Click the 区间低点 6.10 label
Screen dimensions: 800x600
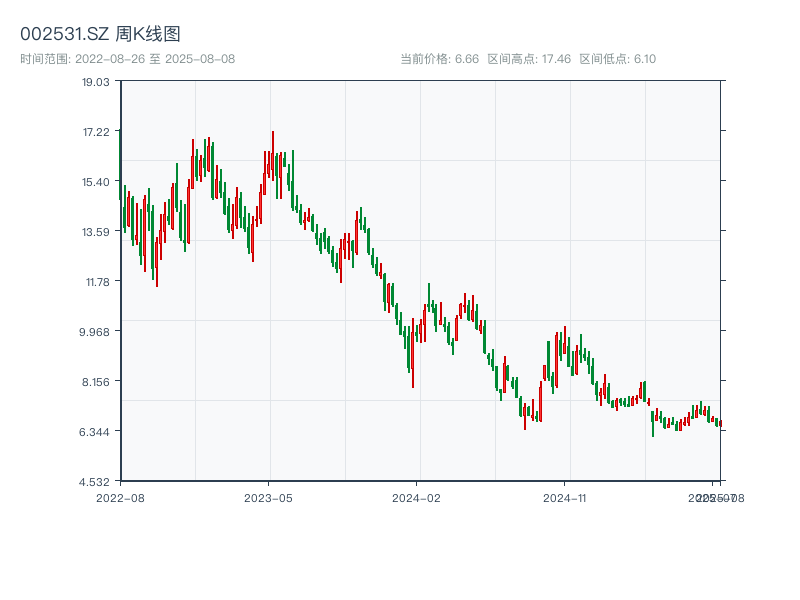(618, 59)
